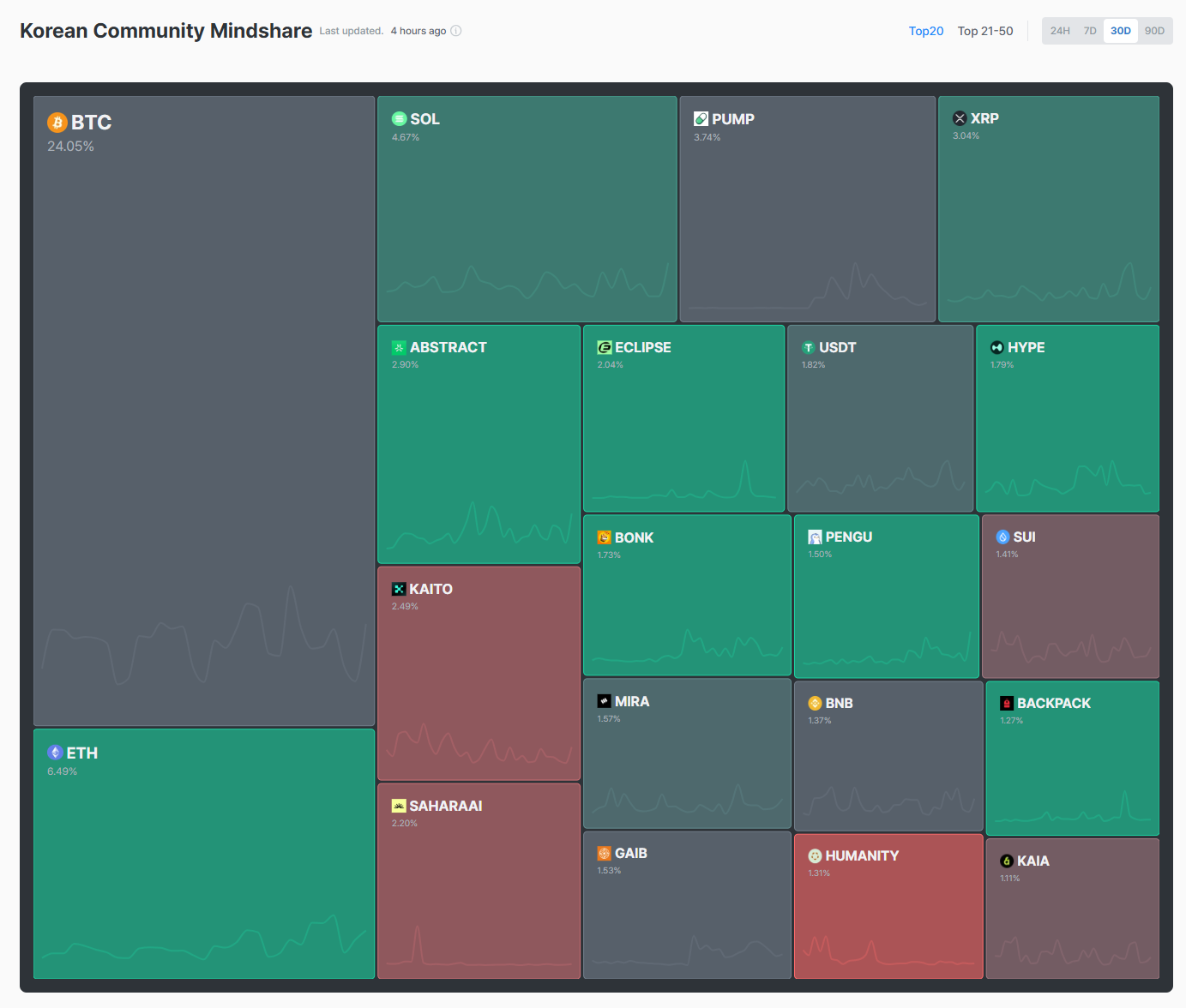1186x1008 pixels.
Task: Click the USDT Tether logo icon
Action: pyautogui.click(x=808, y=347)
